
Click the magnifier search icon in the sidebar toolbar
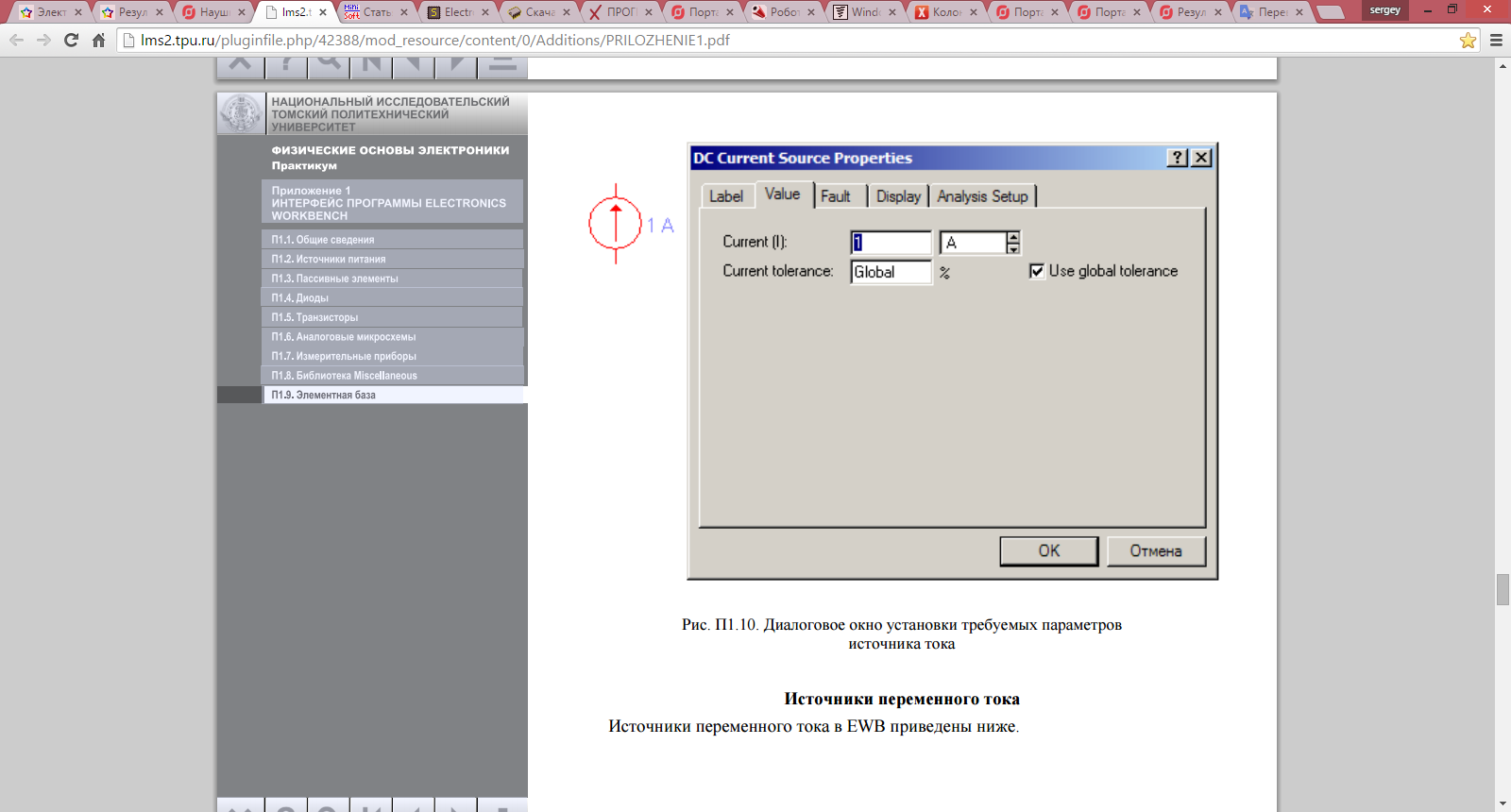(x=329, y=64)
